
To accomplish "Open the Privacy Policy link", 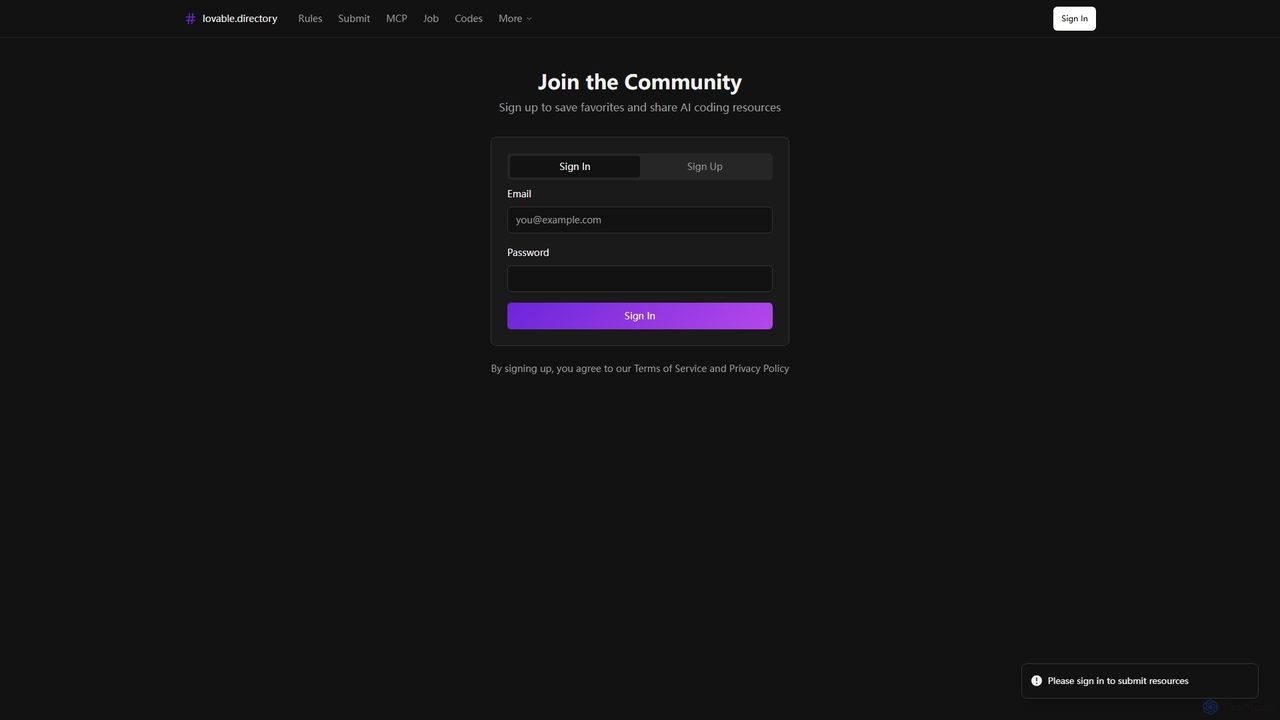I will click(x=759, y=369).
